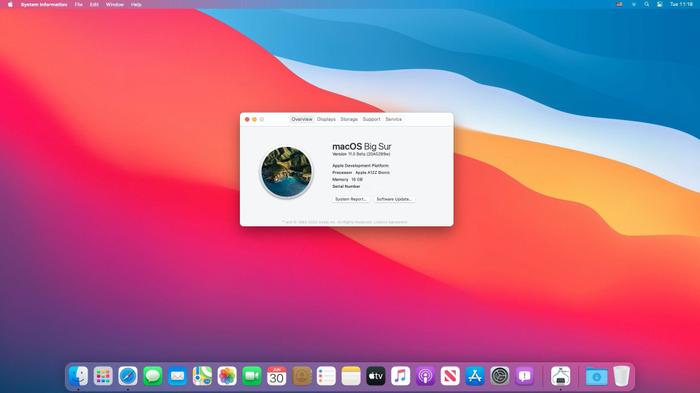Close the About This Mac window
Viewport: 700px width, 393px height.
click(247, 119)
